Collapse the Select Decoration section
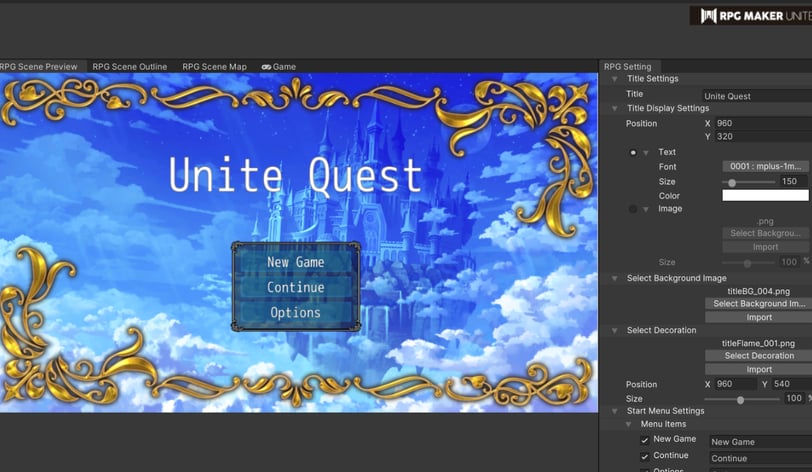The image size is (812, 472). [614, 331]
